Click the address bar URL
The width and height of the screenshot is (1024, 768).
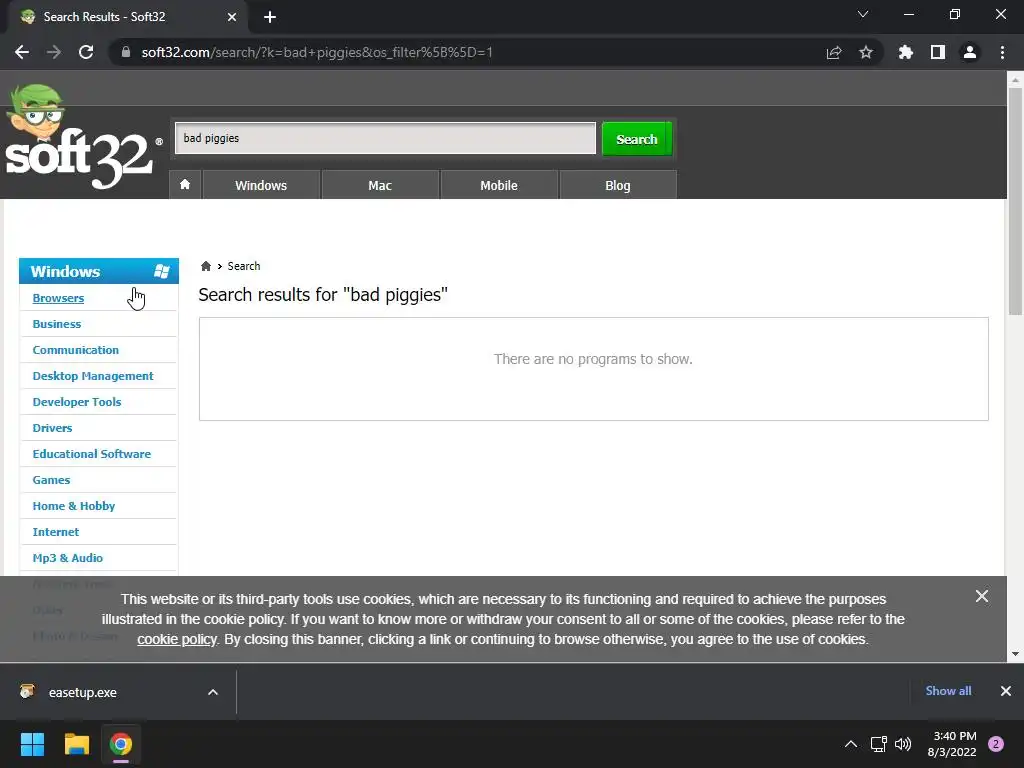point(317,52)
